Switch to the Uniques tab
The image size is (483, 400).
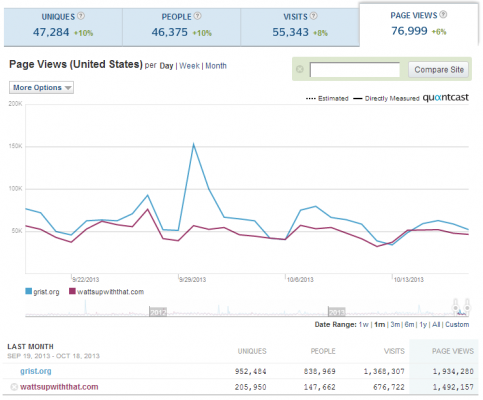tap(63, 27)
